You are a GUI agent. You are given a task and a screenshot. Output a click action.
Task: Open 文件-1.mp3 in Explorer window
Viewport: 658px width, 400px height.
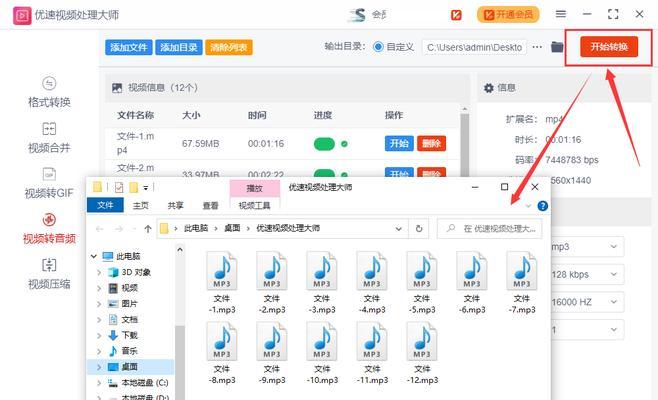point(222,283)
